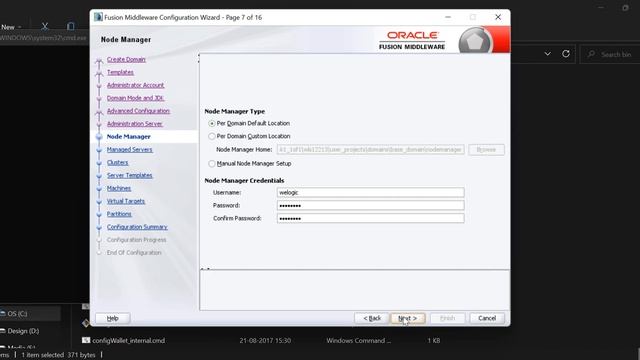The width and height of the screenshot is (640, 360).
Task: Click the copy icon in Explorer toolbar
Action: coord(71,27)
